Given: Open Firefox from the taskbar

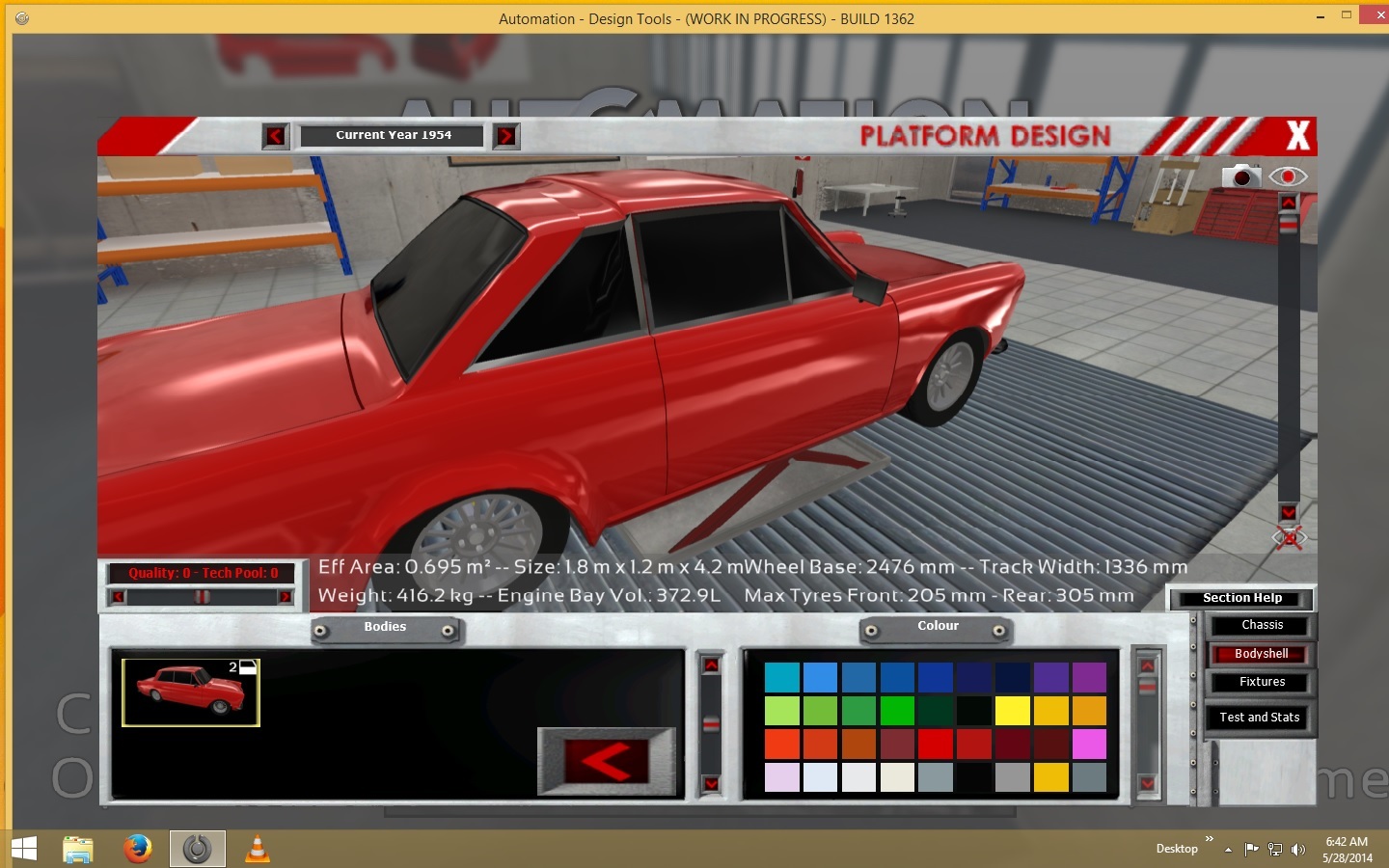Looking at the screenshot, I should pyautogui.click(x=138, y=849).
